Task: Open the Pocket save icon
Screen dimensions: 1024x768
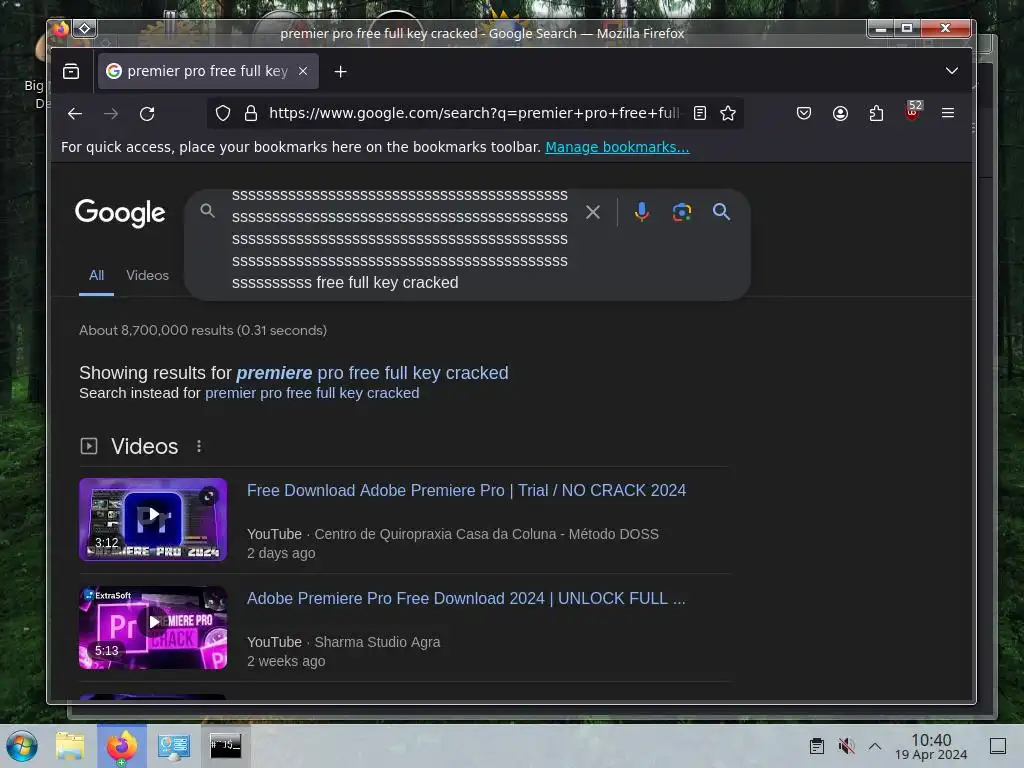Action: tap(804, 114)
